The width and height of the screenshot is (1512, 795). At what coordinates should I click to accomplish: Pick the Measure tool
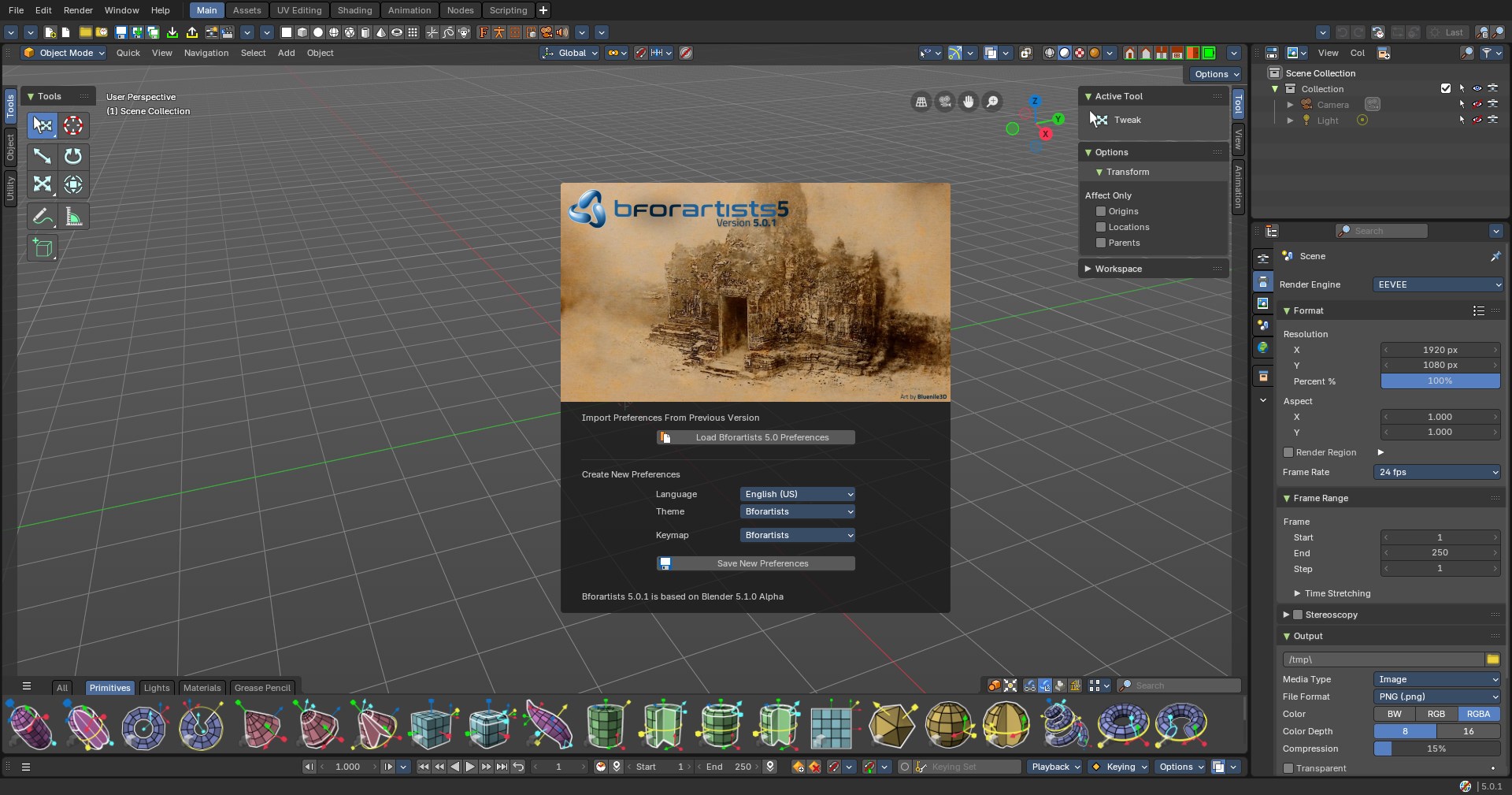point(72,217)
